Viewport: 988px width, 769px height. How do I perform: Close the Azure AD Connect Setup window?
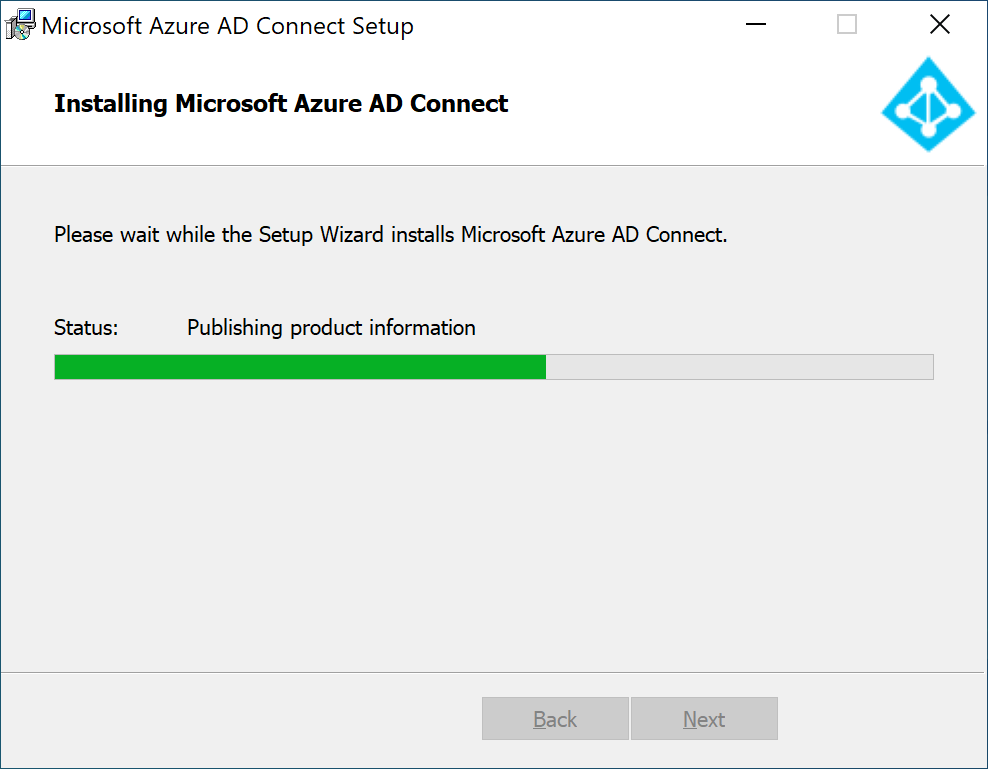pos(939,25)
